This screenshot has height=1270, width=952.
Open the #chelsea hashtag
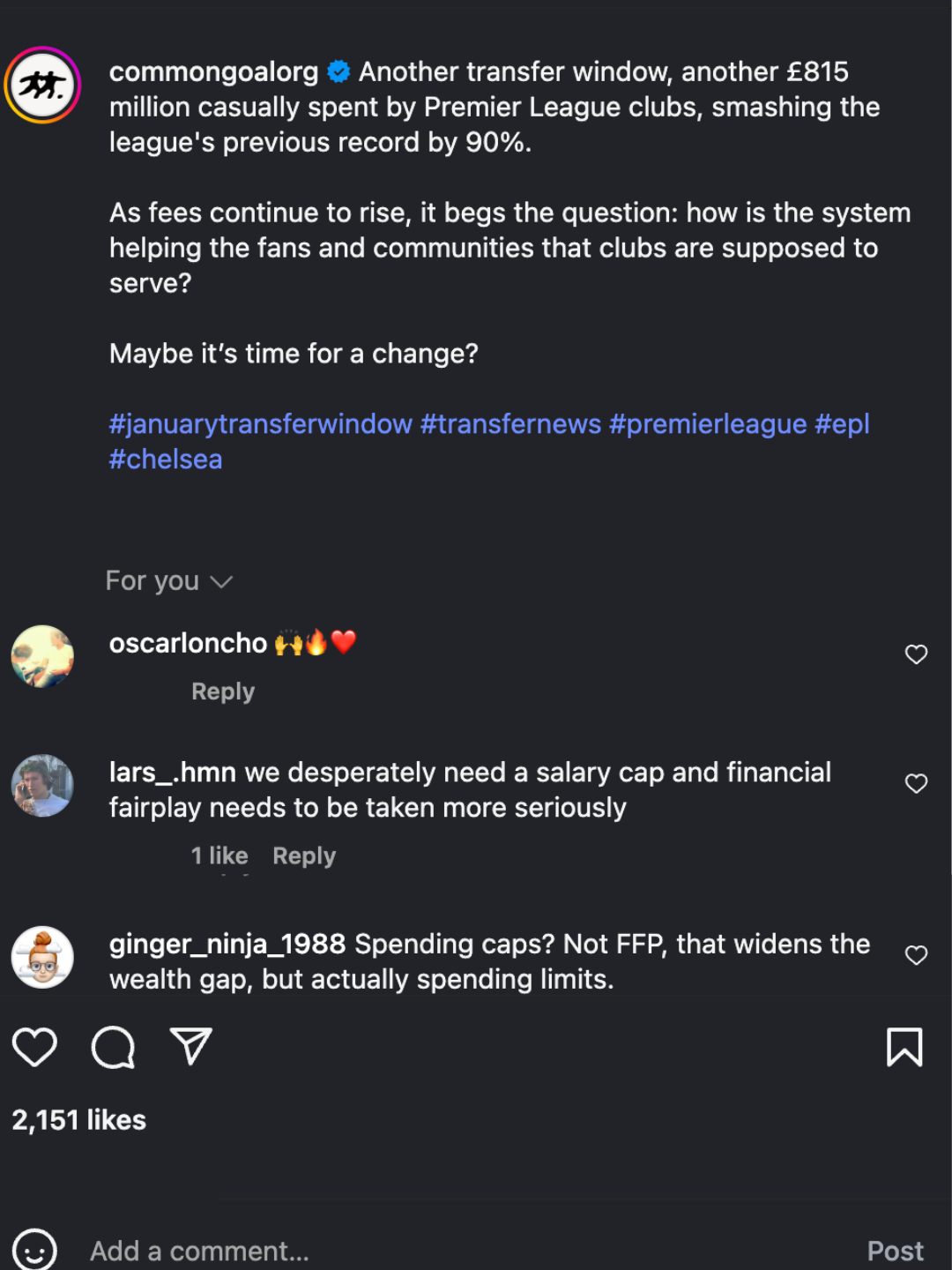[166, 459]
